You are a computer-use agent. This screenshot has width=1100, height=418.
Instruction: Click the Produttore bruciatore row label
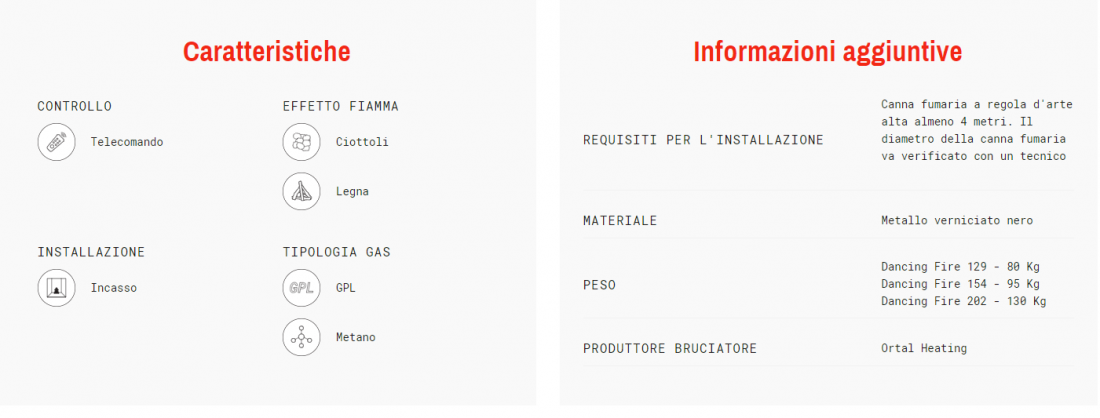(x=670, y=348)
